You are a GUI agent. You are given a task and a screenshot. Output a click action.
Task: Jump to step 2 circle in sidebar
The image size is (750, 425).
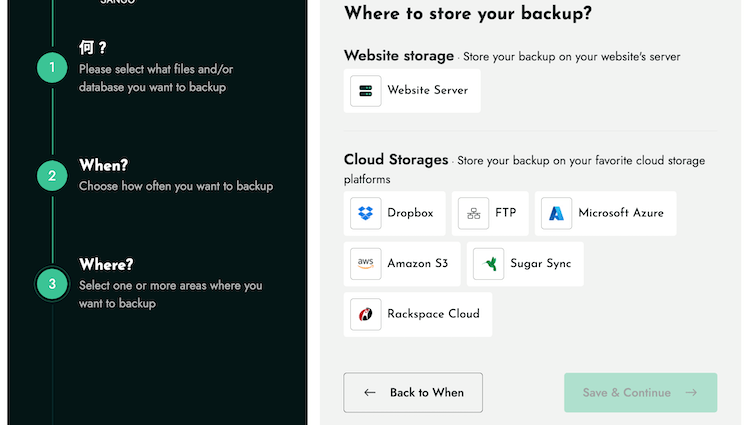(x=52, y=177)
